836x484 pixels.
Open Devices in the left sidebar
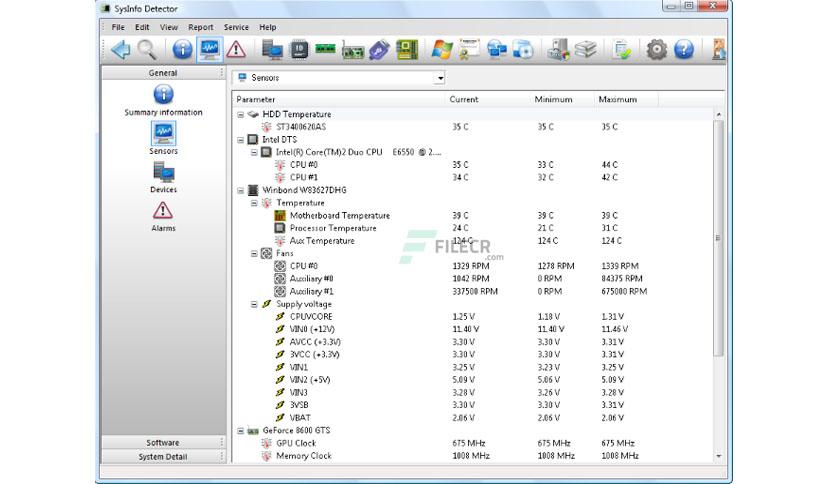pyautogui.click(x=163, y=178)
